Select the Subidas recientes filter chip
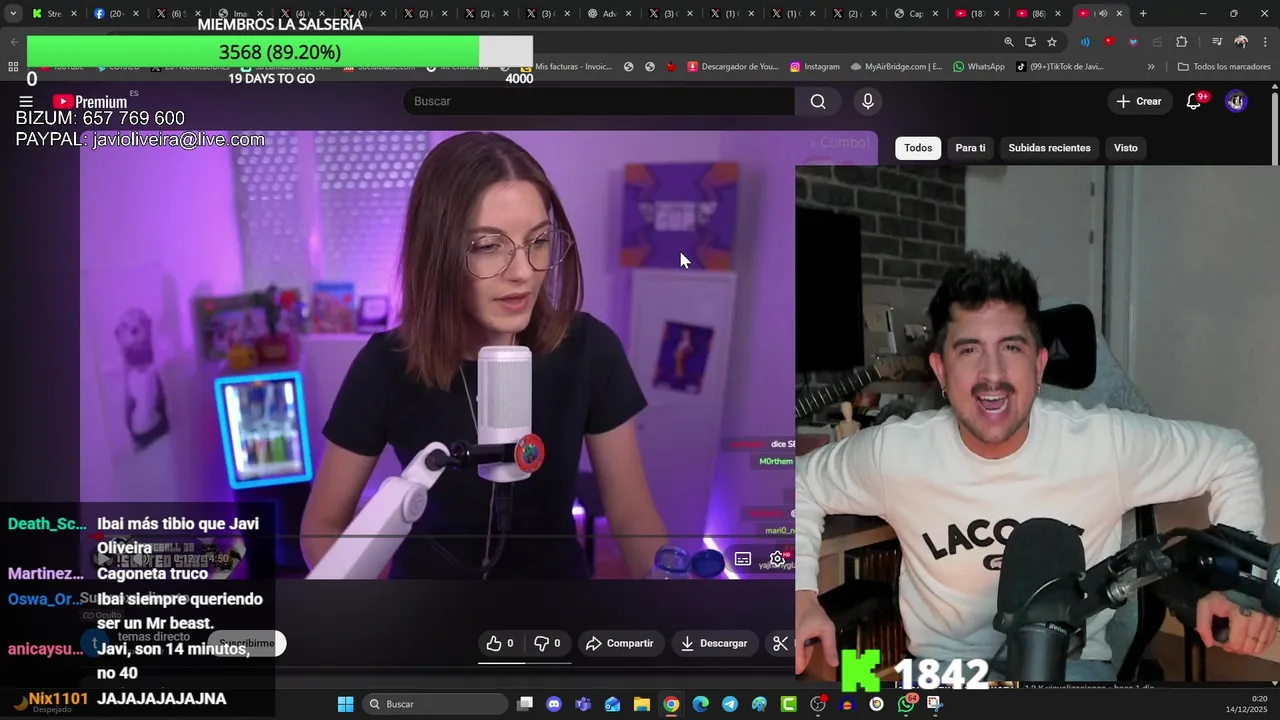The image size is (1280, 720). pos(1049,148)
